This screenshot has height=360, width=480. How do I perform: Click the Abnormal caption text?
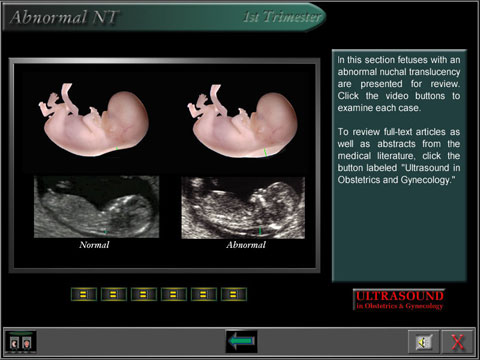tap(246, 245)
